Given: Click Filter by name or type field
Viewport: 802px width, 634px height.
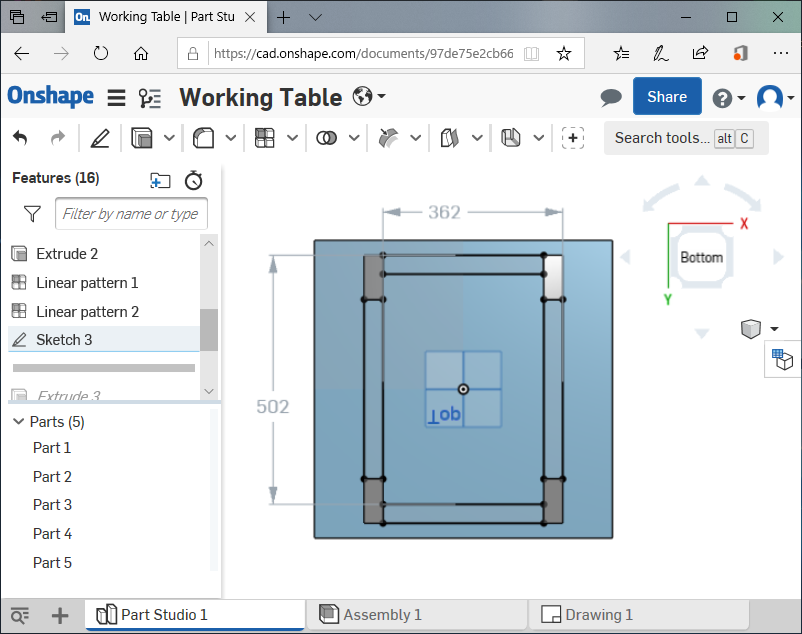Looking at the screenshot, I should (x=131, y=214).
